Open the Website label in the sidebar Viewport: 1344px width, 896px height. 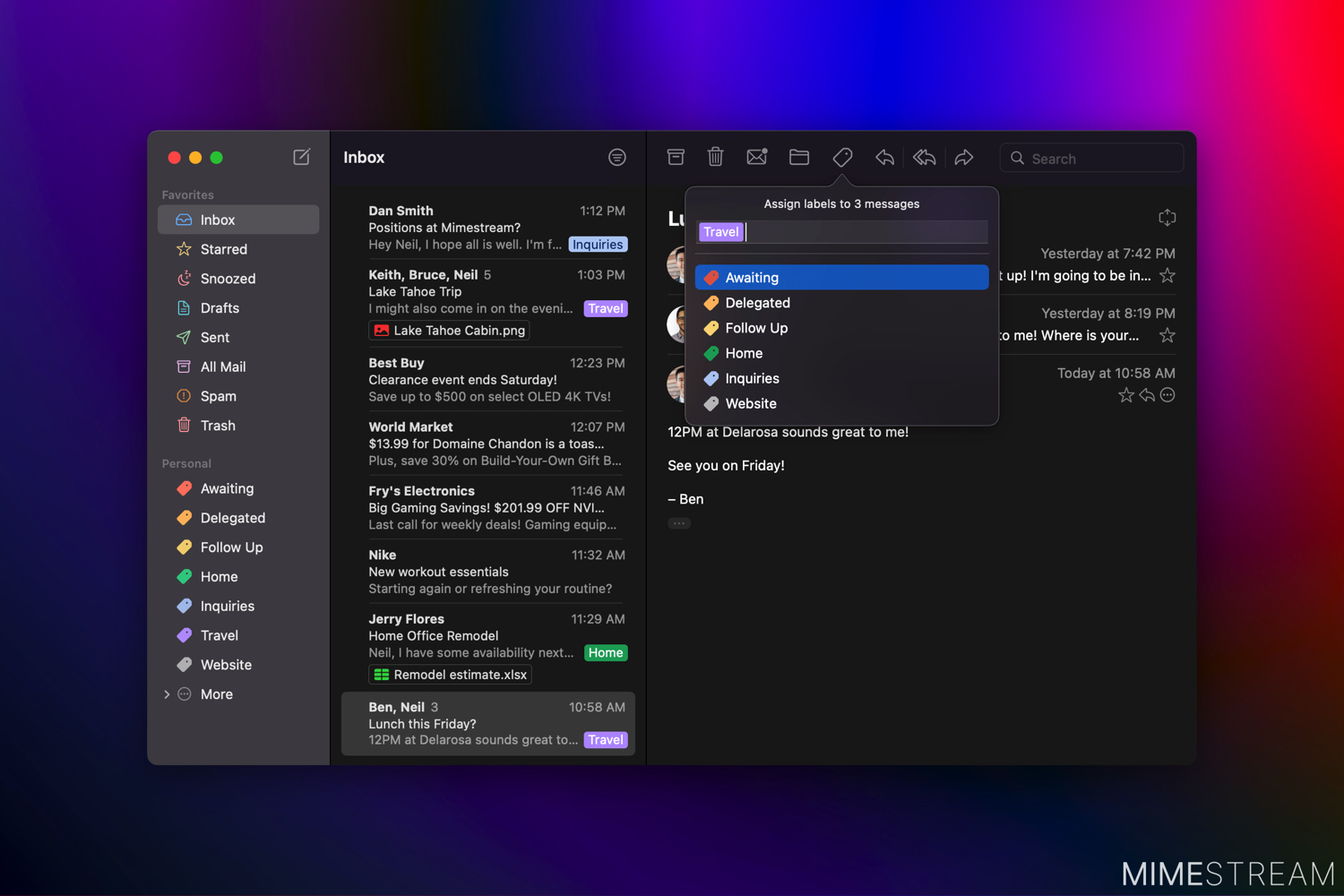tap(238, 665)
